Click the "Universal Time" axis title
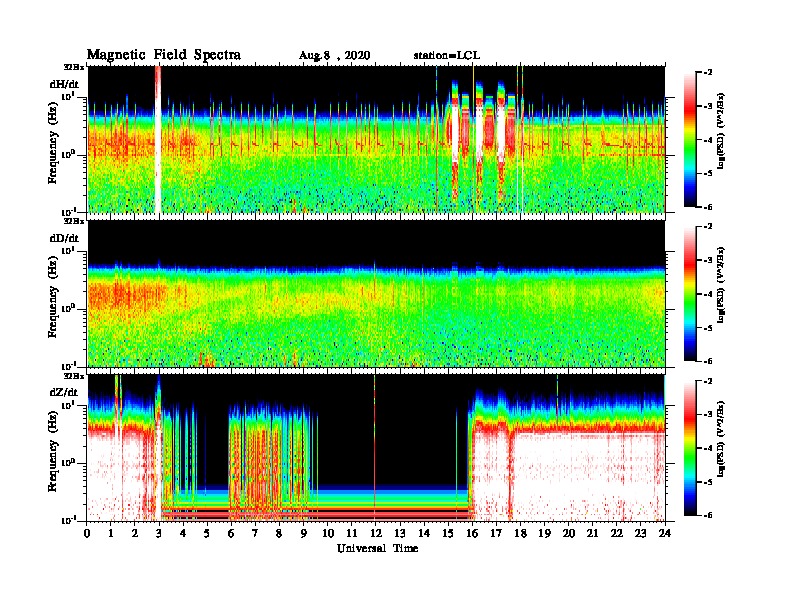Screen dimensions: 792x612 pyautogui.click(x=377, y=548)
